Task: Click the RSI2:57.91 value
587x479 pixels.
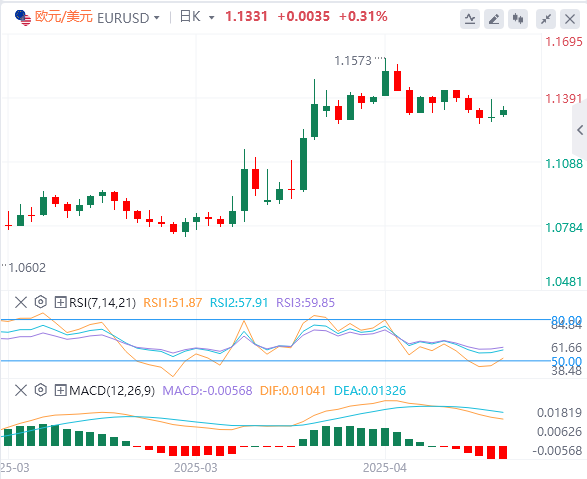Action: coord(239,302)
